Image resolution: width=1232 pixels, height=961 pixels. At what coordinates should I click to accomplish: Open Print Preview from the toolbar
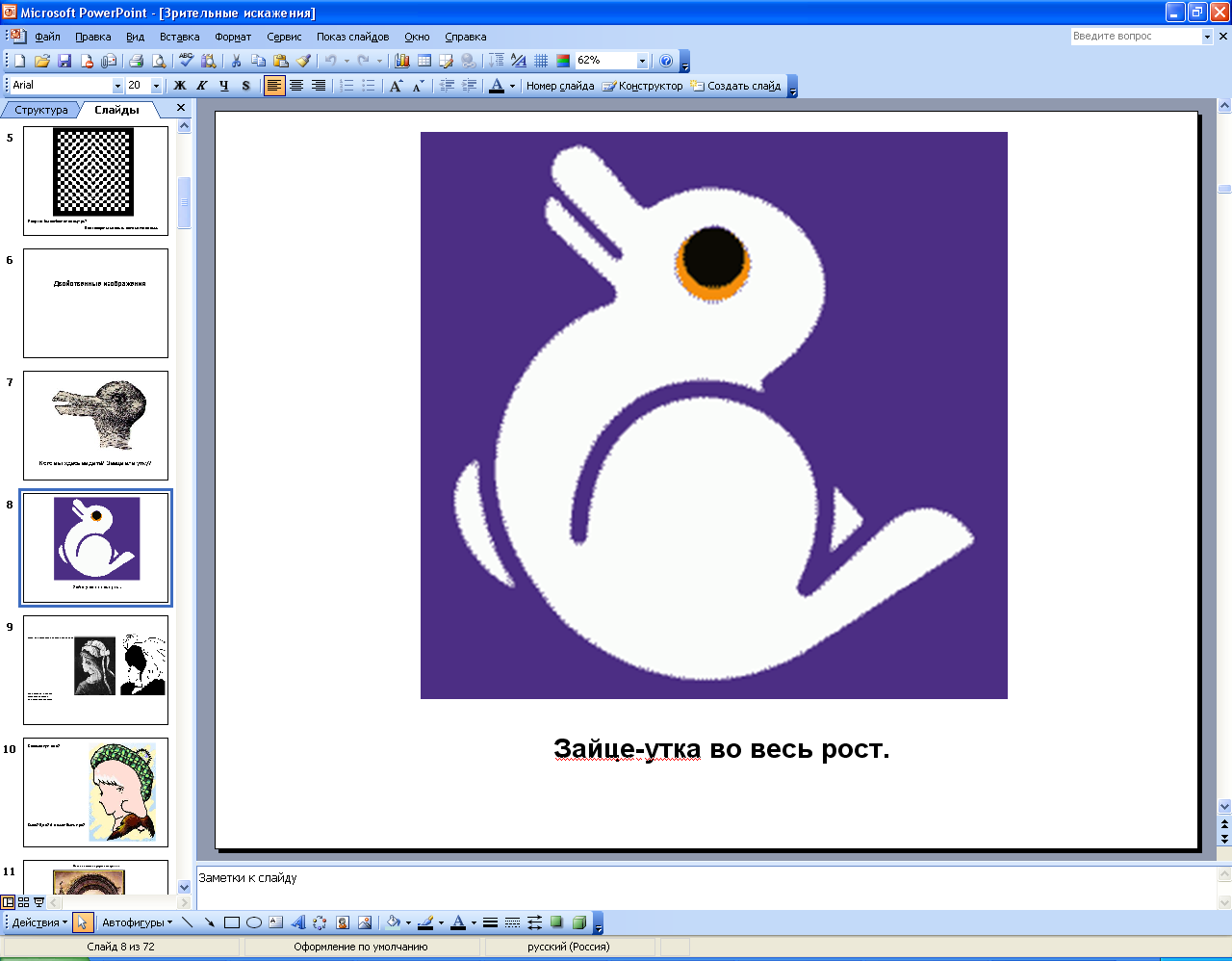coord(159,61)
